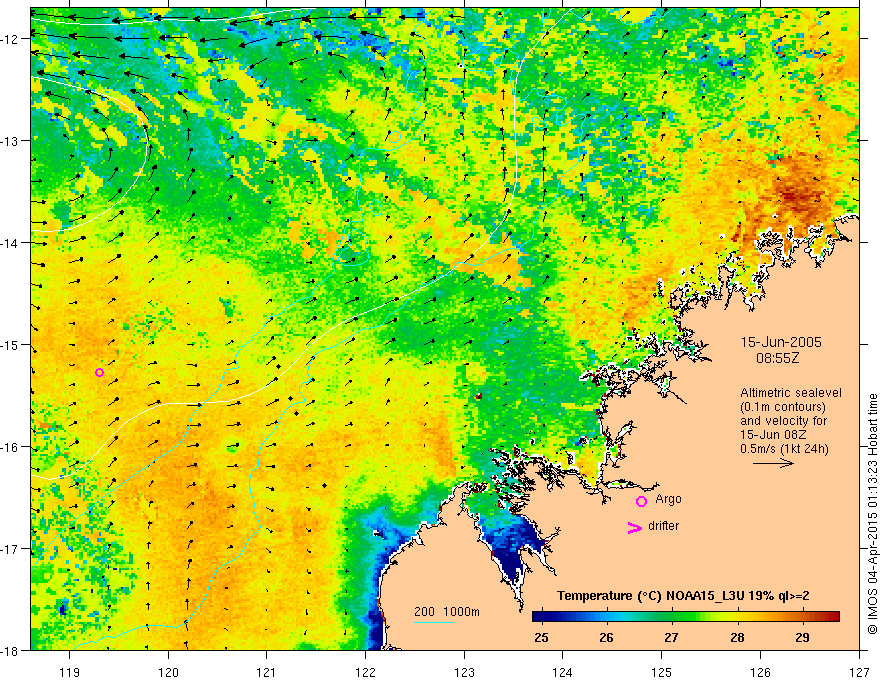Image resolution: width=880 pixels, height=680 pixels.
Task: Click the color bar value '27'
Action: click(671, 637)
